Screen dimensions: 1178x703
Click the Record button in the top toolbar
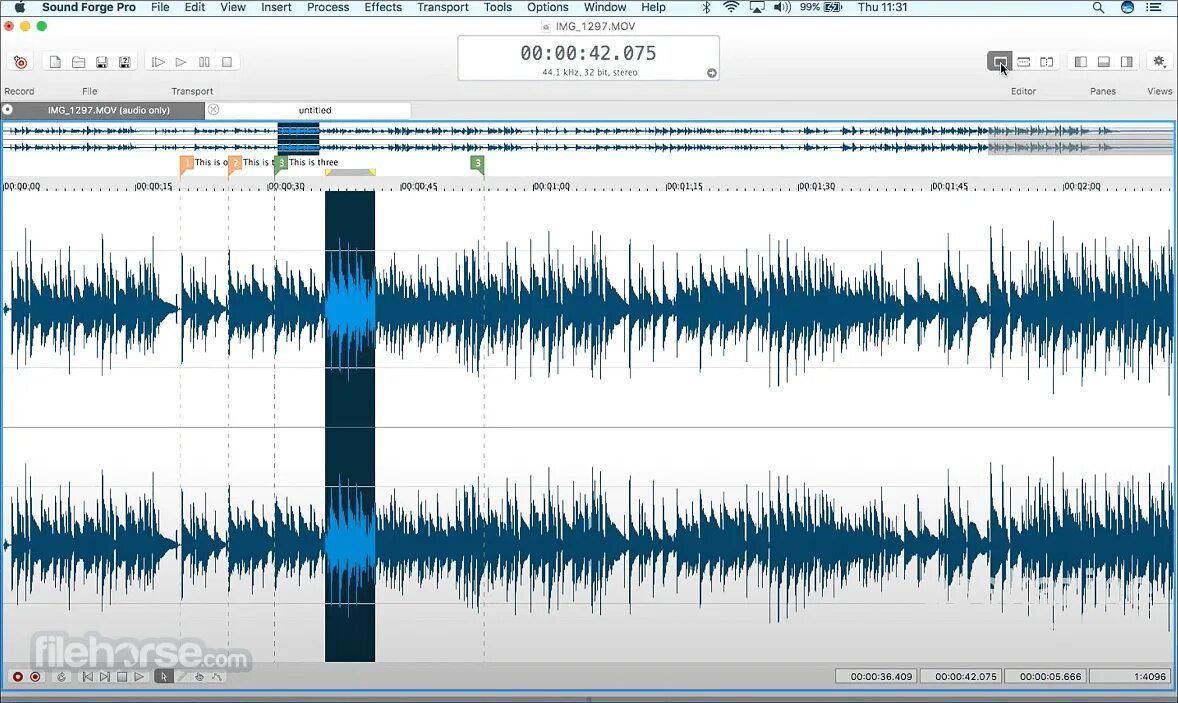[x=20, y=62]
